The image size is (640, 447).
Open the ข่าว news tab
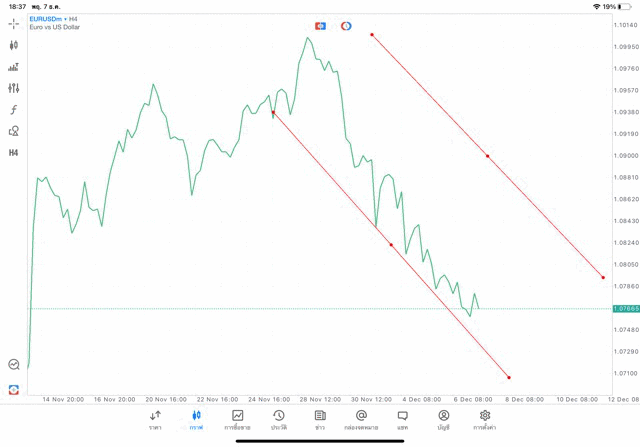point(319,419)
